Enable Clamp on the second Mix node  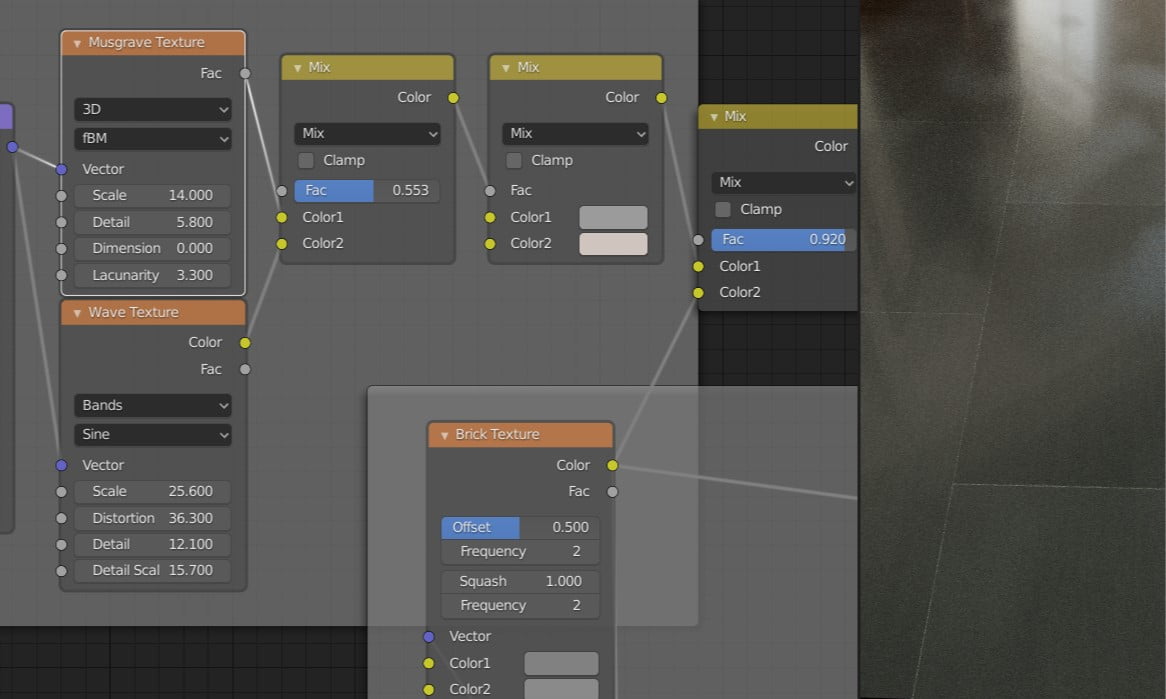513,160
